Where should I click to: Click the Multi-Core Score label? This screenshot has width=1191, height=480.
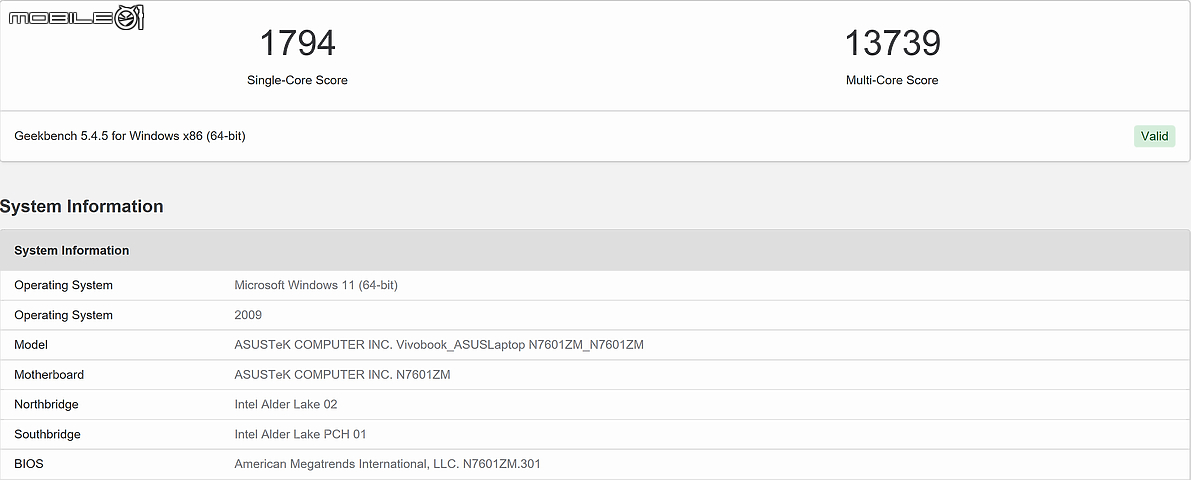[x=892, y=80]
